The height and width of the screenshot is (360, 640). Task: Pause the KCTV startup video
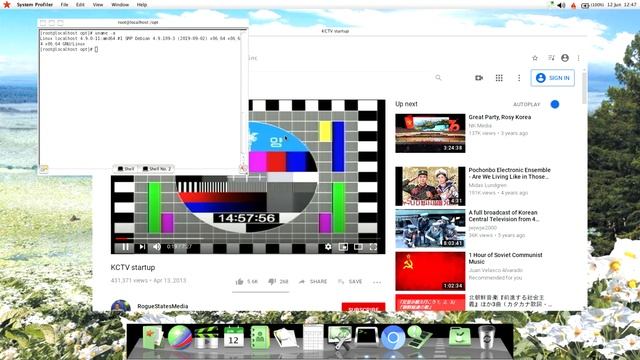[125, 247]
